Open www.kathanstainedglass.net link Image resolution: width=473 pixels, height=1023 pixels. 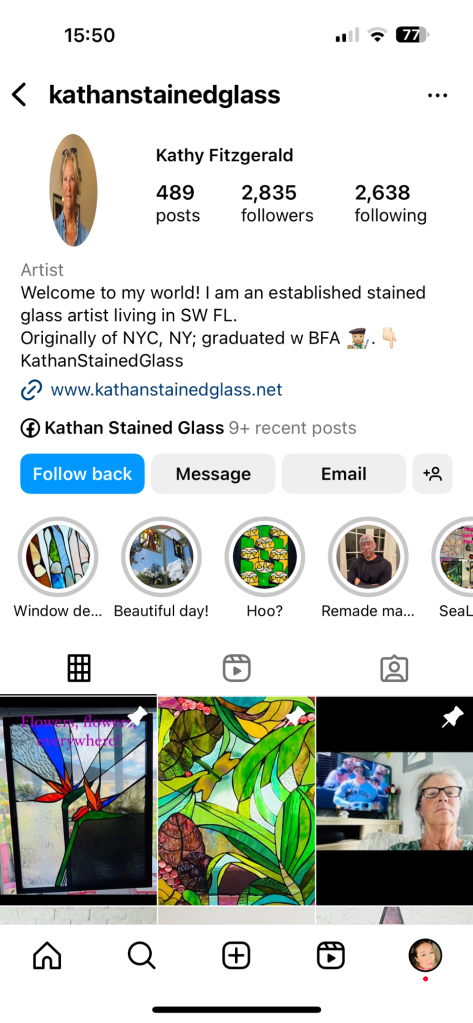coord(166,390)
